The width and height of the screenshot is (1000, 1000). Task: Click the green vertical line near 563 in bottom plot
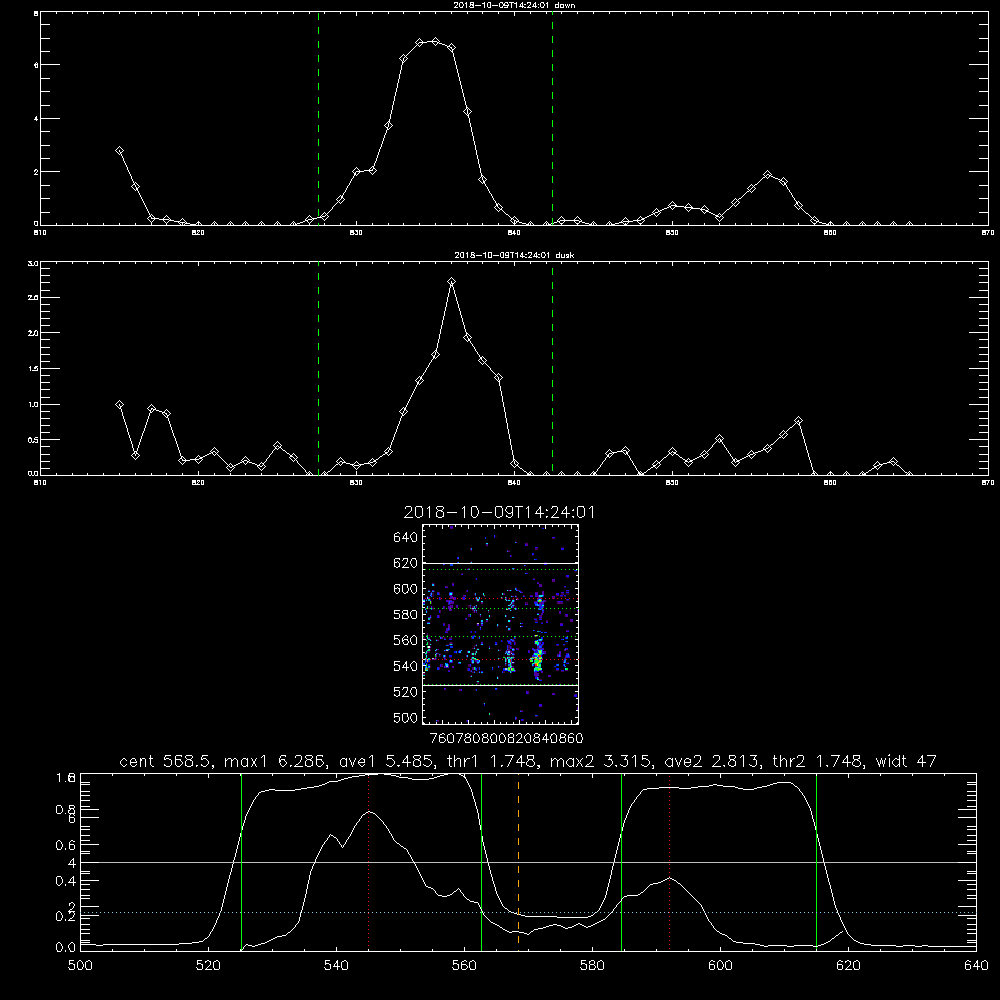click(x=482, y=861)
